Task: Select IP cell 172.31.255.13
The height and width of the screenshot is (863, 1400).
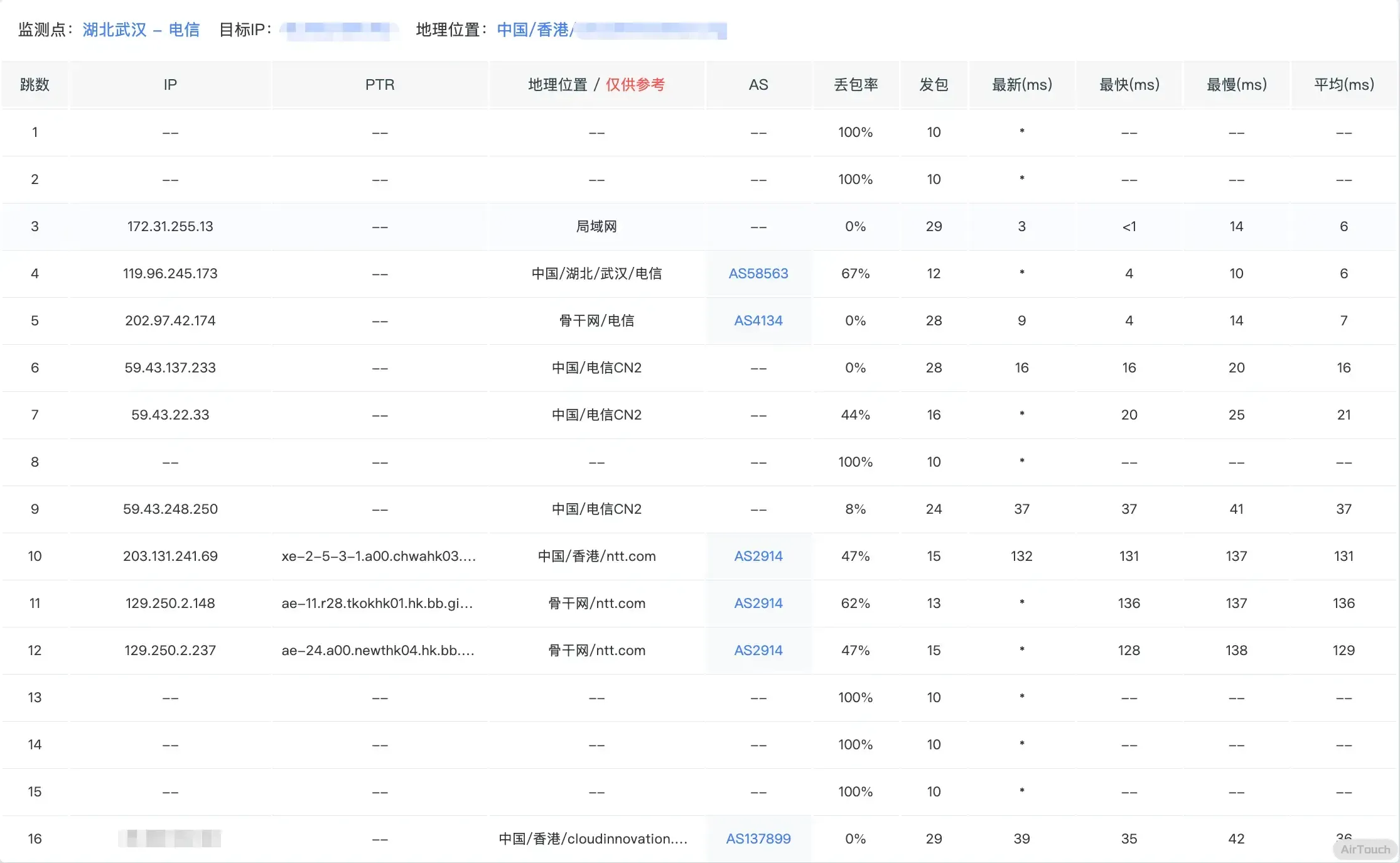Action: 170,226
